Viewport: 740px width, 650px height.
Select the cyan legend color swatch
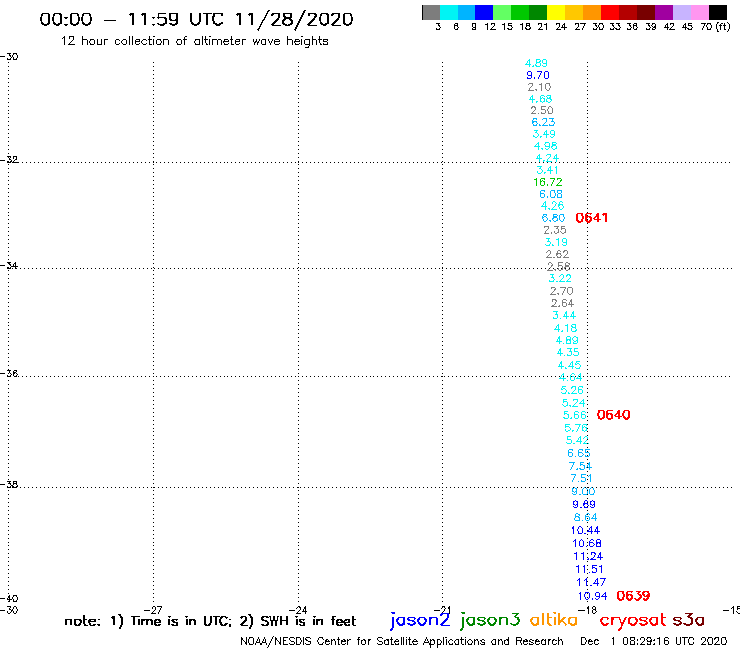[x=449, y=12]
